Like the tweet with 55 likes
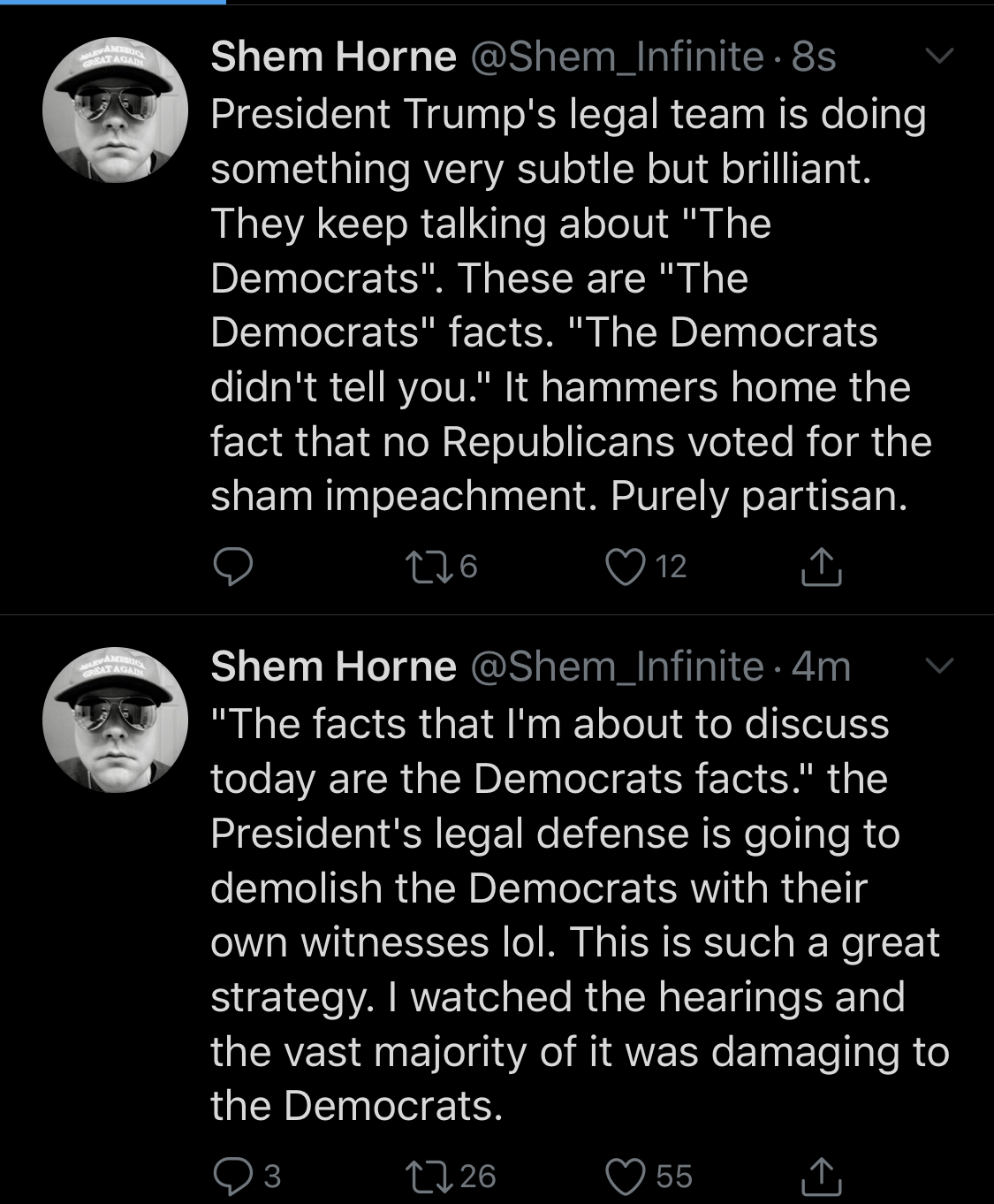Screen dimensions: 994x1204 626,1176
